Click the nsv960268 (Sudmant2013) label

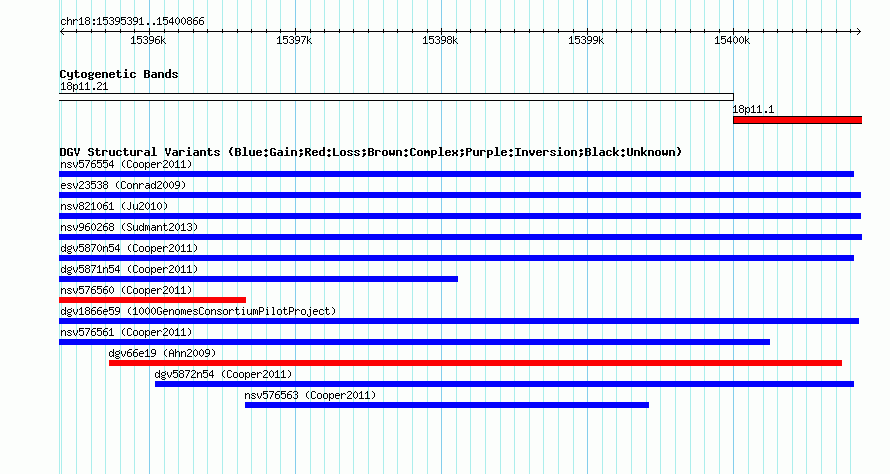tap(129, 228)
